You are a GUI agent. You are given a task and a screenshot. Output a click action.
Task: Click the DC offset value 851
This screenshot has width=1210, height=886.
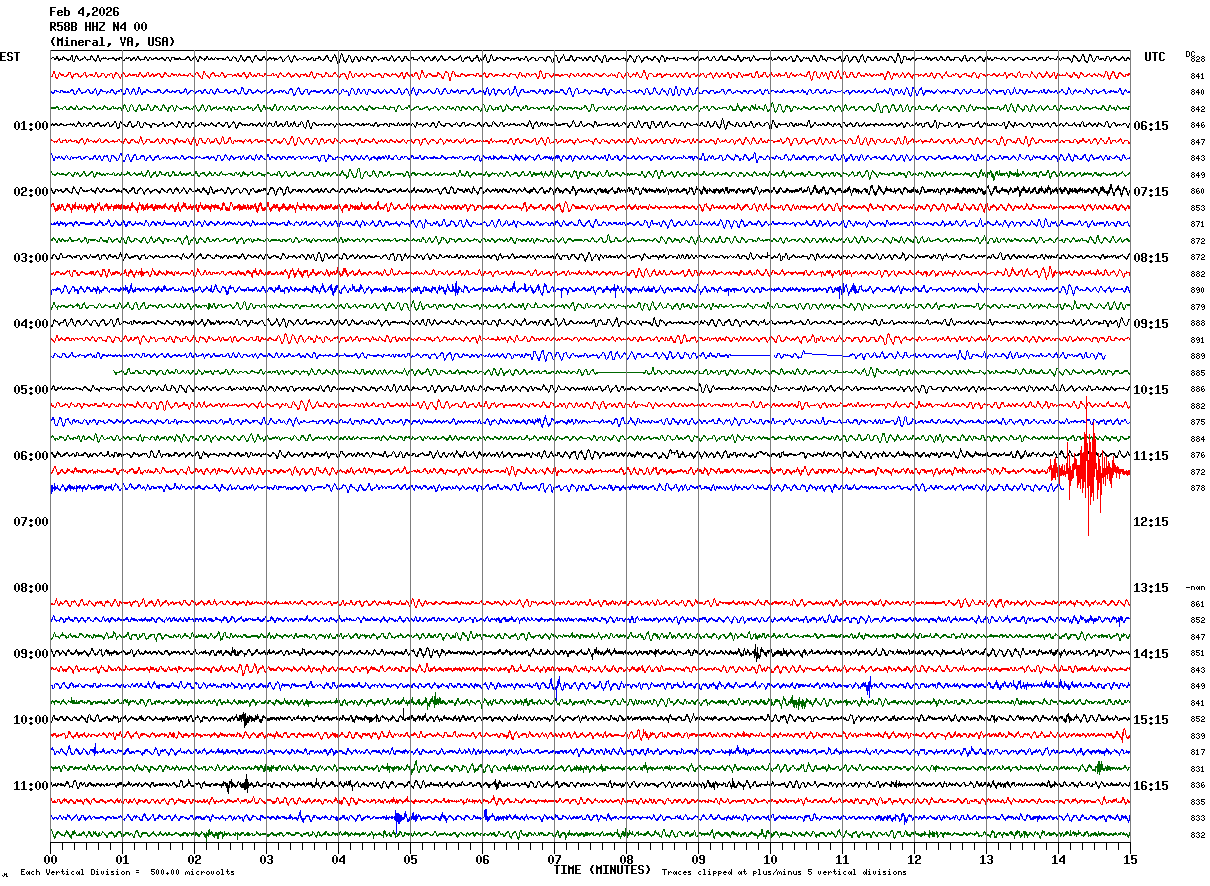point(1198,654)
